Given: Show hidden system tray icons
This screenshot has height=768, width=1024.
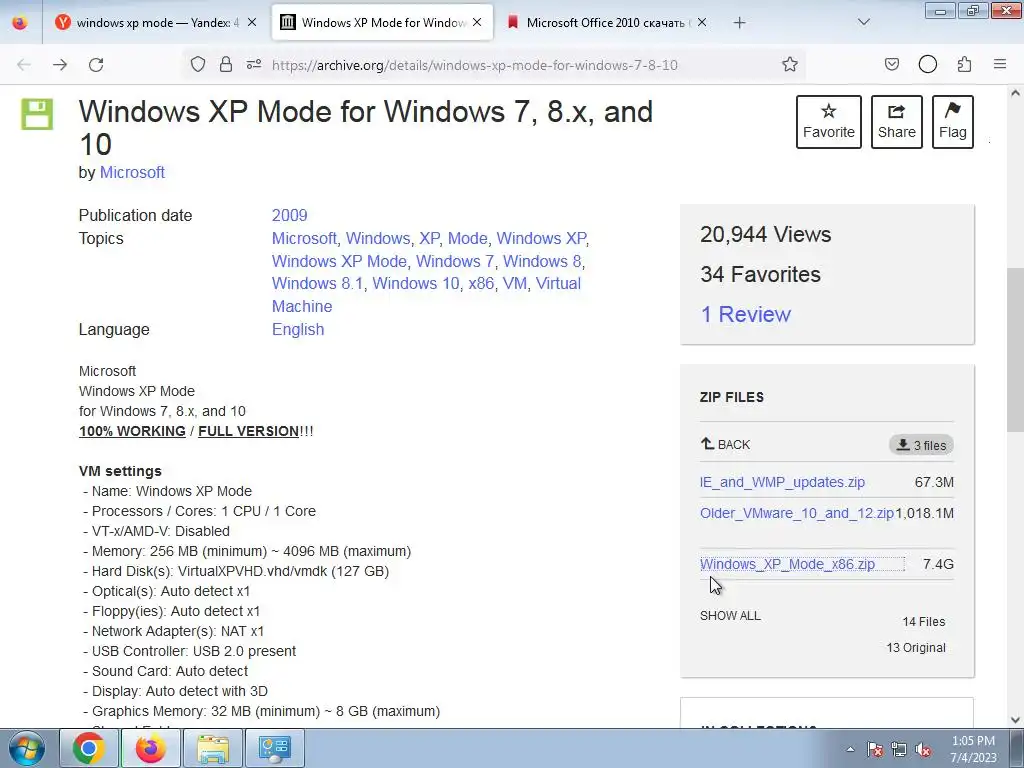Looking at the screenshot, I should tap(850, 749).
